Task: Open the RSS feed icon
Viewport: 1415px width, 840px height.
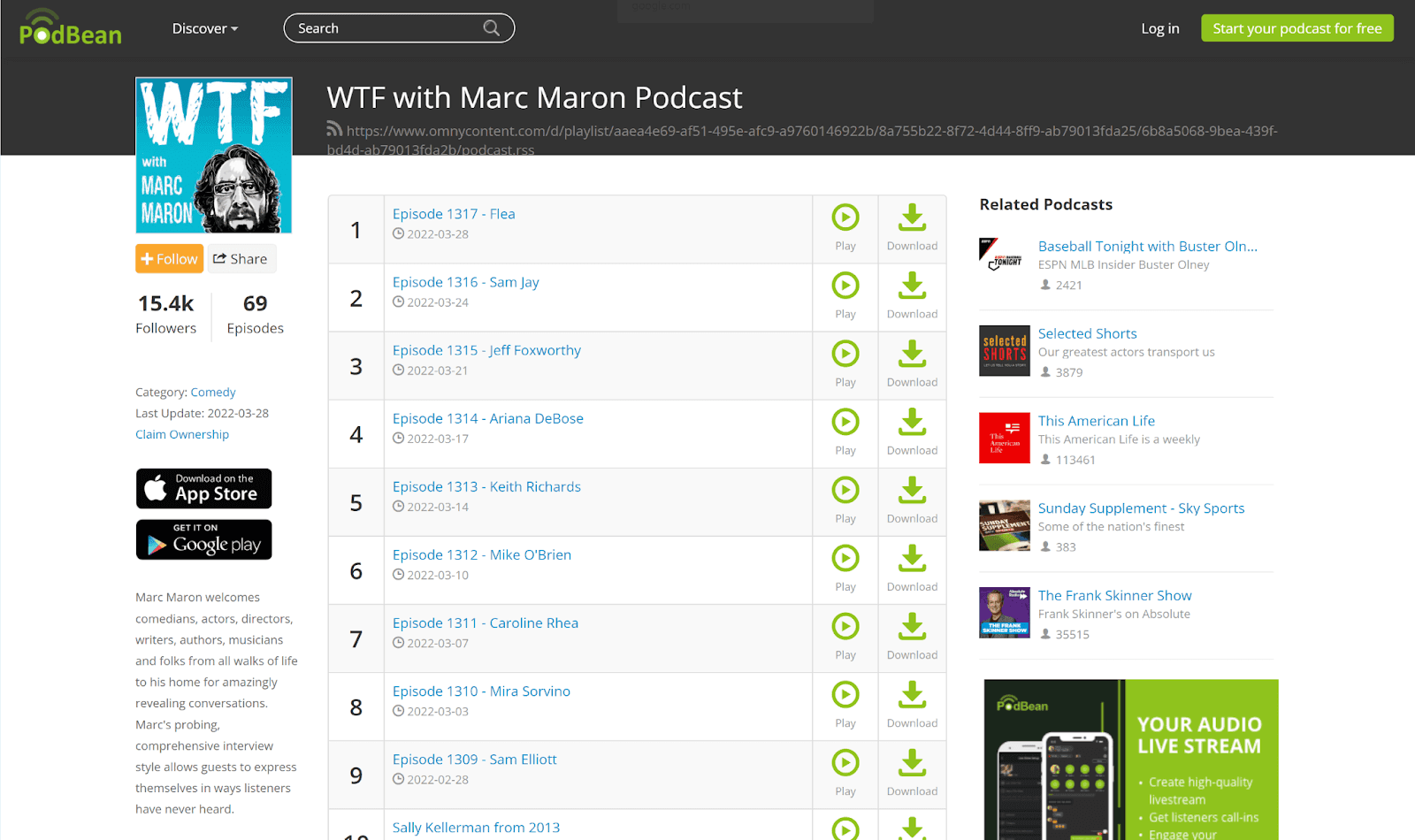Action: point(334,129)
